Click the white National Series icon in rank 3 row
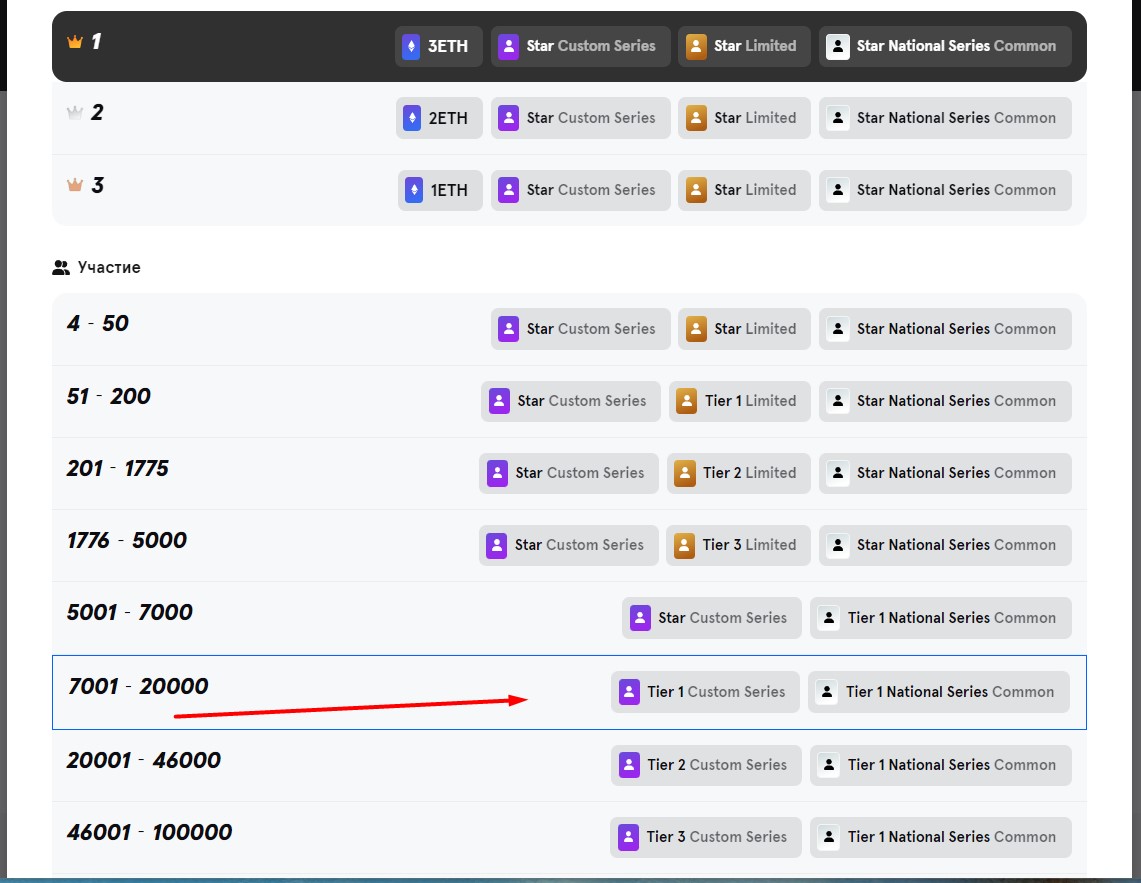 pos(838,191)
